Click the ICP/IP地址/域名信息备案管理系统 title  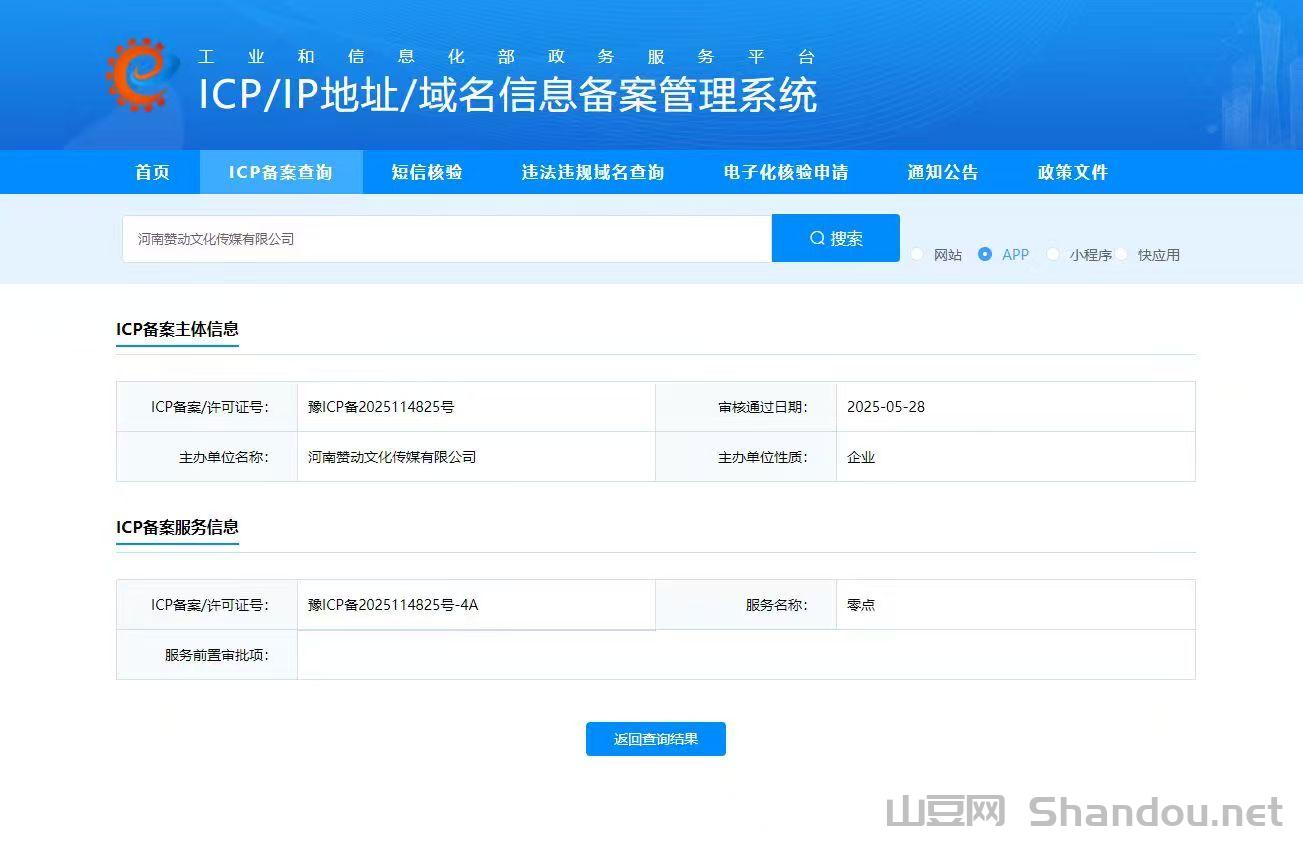[x=507, y=95]
